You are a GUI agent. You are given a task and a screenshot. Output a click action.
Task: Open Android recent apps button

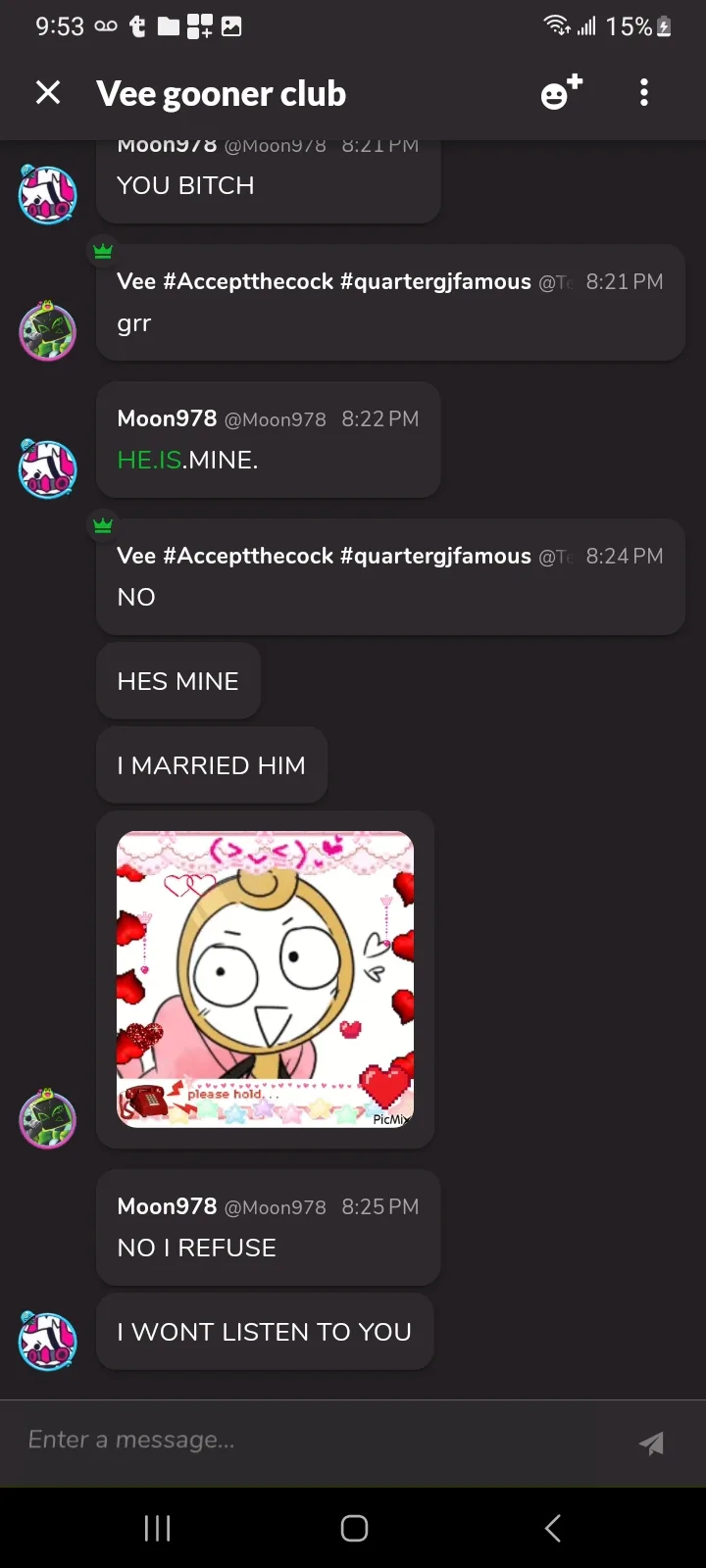(x=157, y=1528)
